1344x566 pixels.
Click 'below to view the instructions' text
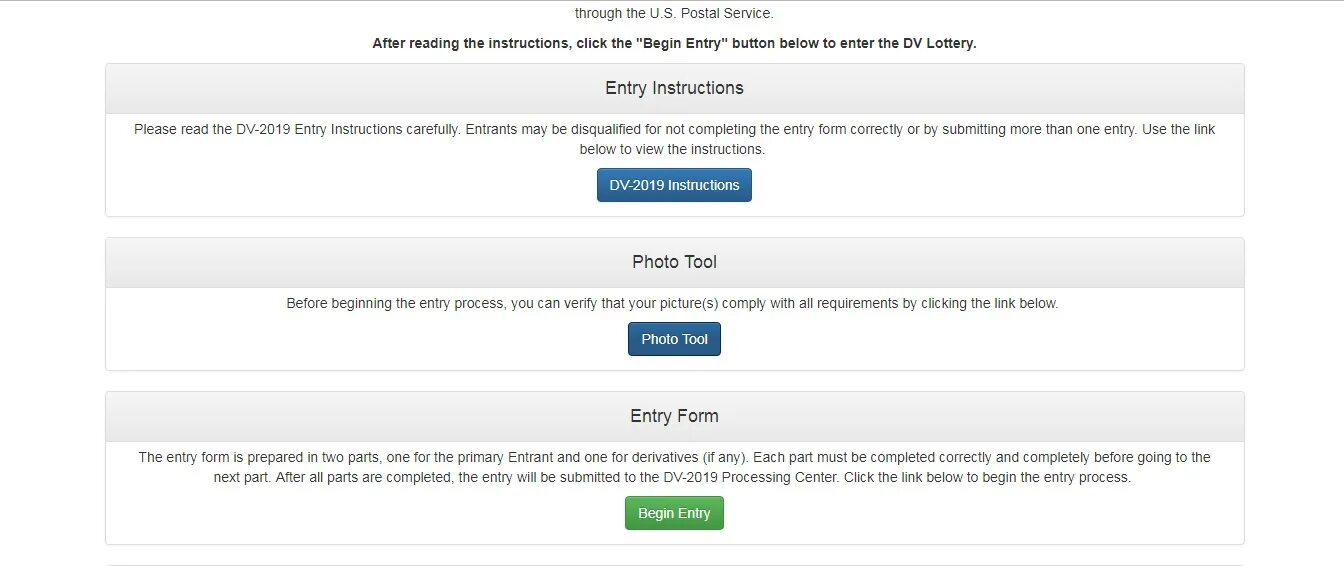(672, 149)
